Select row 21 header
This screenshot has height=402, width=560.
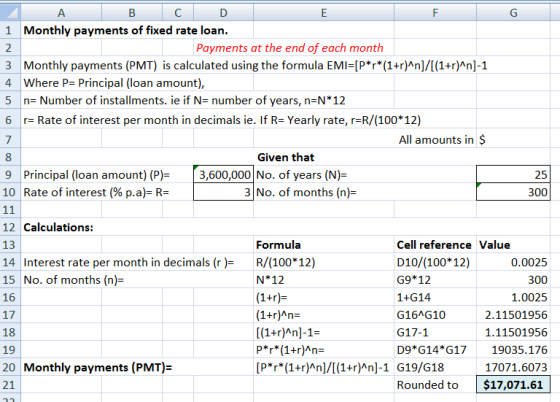tap(10, 385)
